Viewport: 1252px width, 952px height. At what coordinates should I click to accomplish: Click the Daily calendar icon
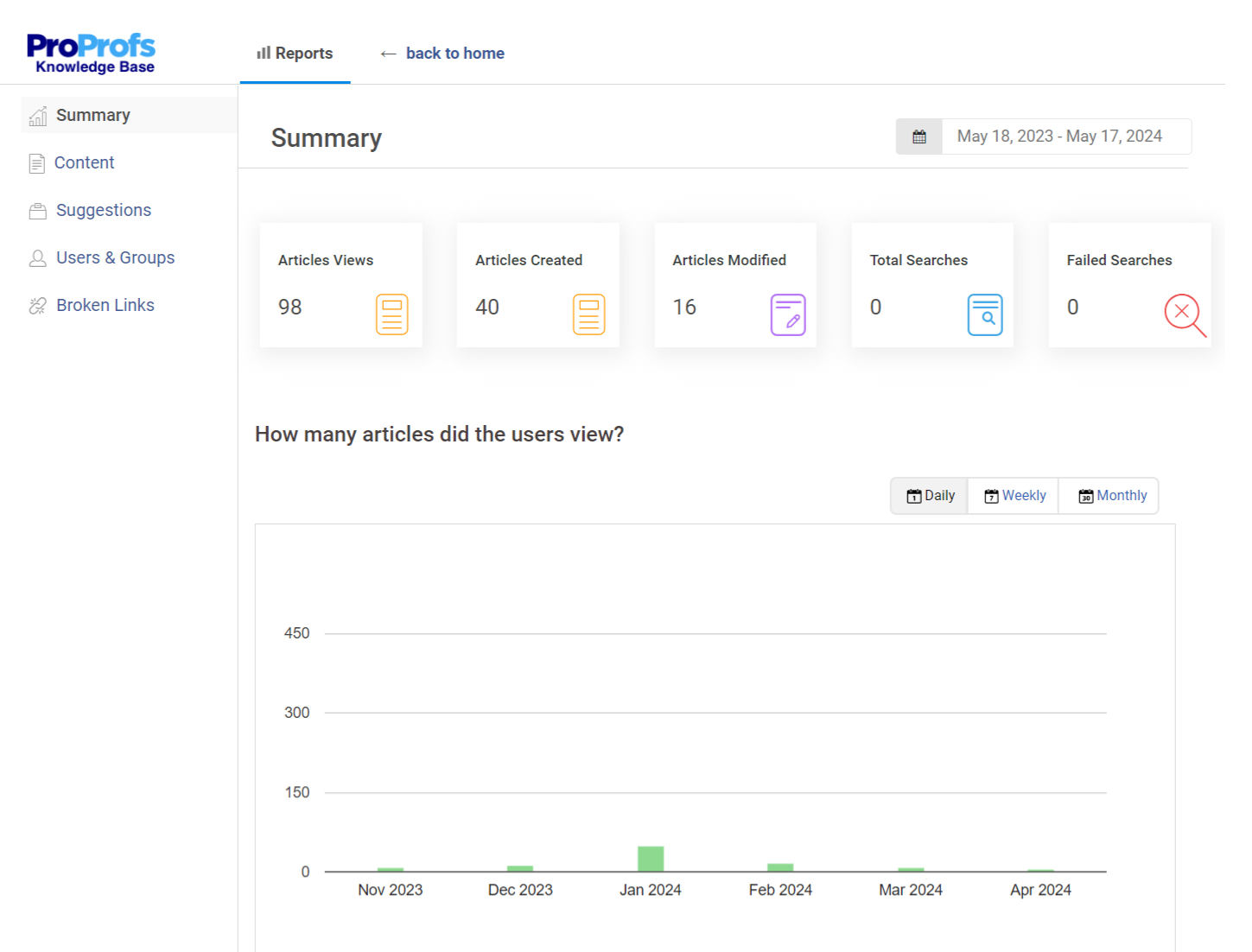pyautogui.click(x=914, y=497)
